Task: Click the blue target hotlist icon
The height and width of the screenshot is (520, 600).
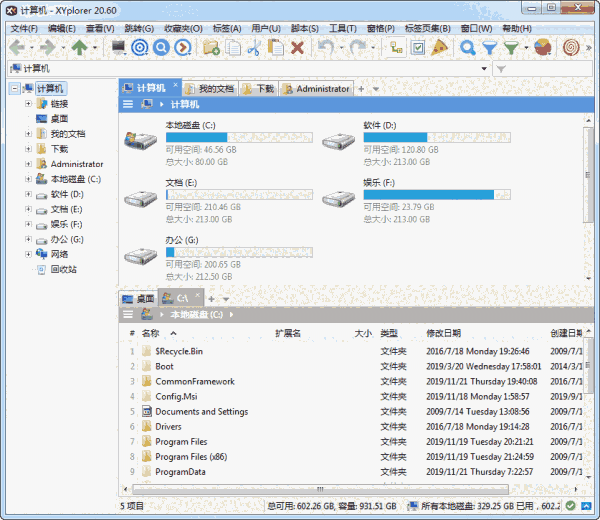Action: tap(140, 47)
